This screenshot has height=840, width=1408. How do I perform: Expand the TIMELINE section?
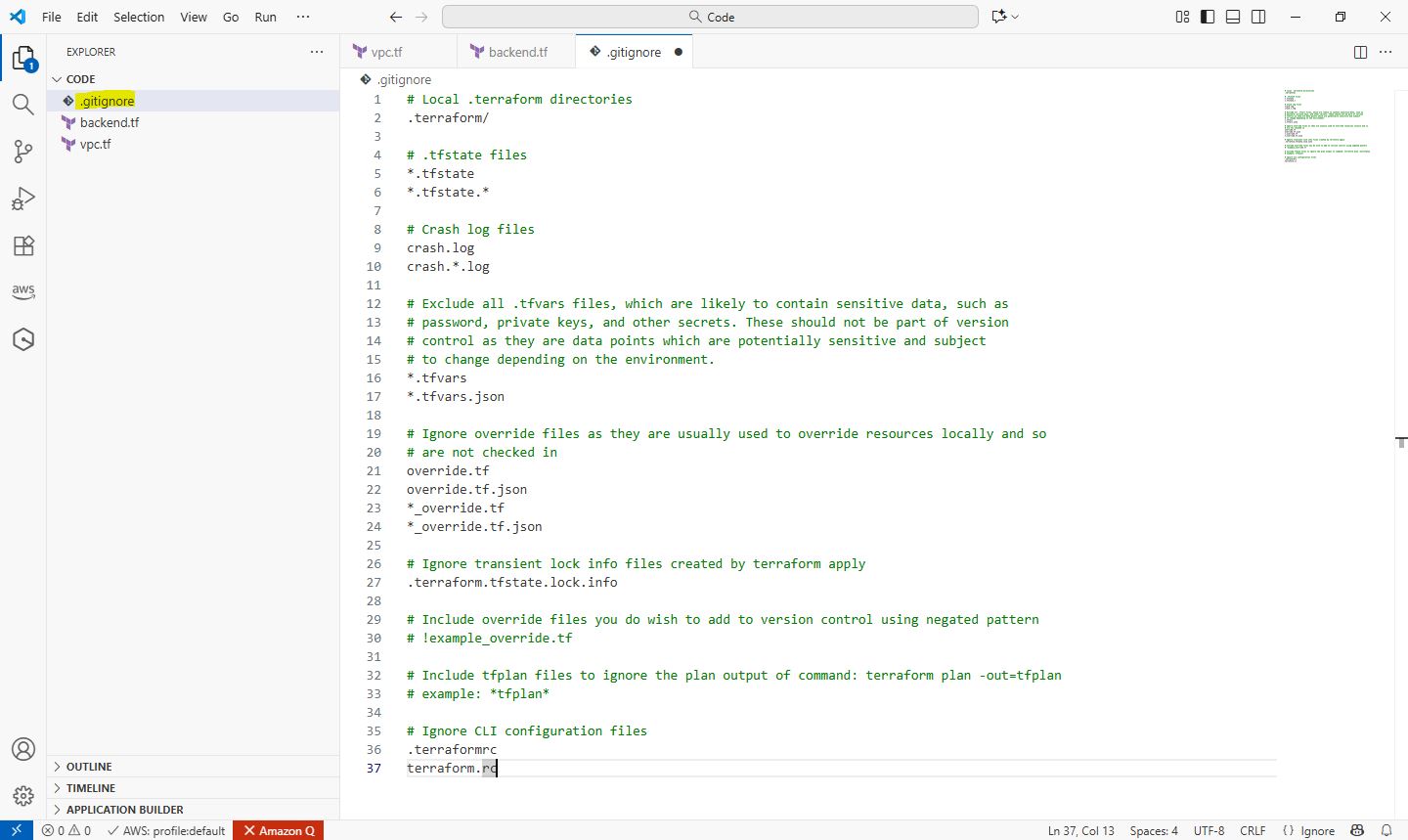90,788
